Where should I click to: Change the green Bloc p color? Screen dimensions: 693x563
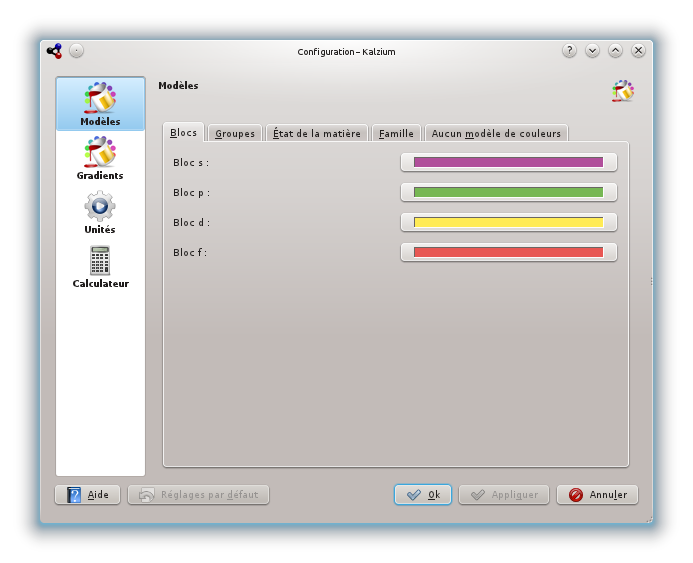[x=508, y=192]
